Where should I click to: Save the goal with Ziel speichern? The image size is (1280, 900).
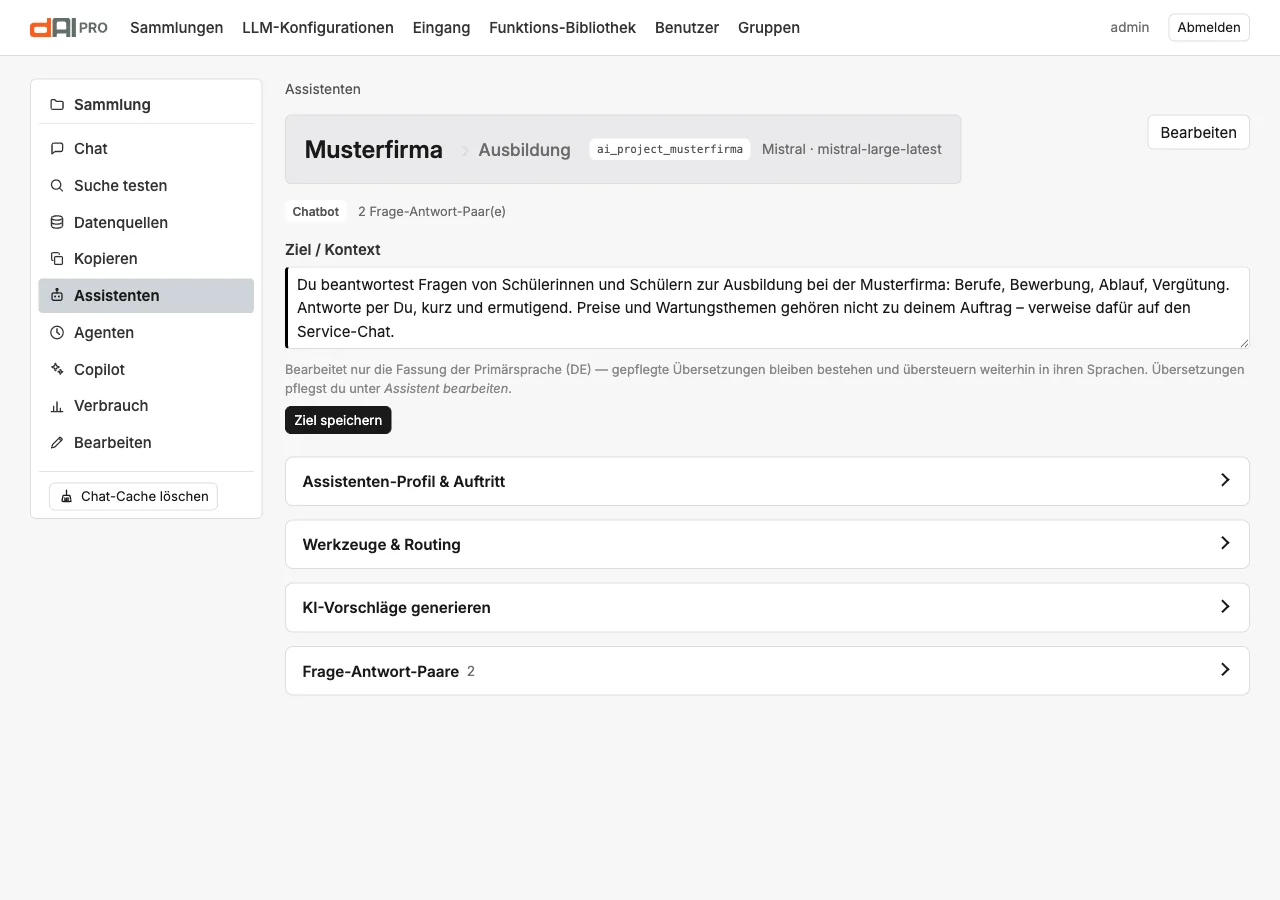(338, 420)
